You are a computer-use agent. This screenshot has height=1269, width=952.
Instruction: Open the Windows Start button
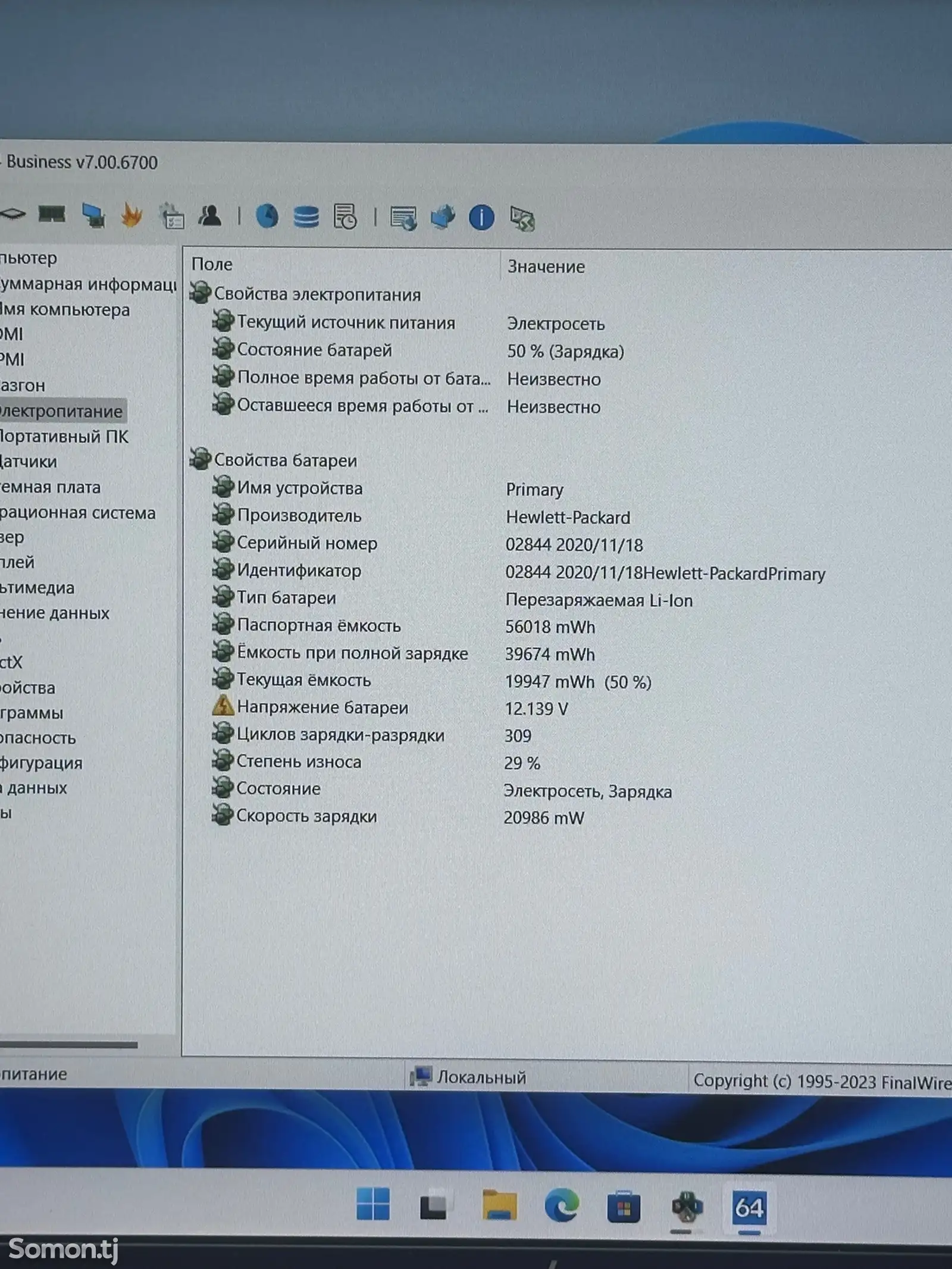tap(373, 1204)
